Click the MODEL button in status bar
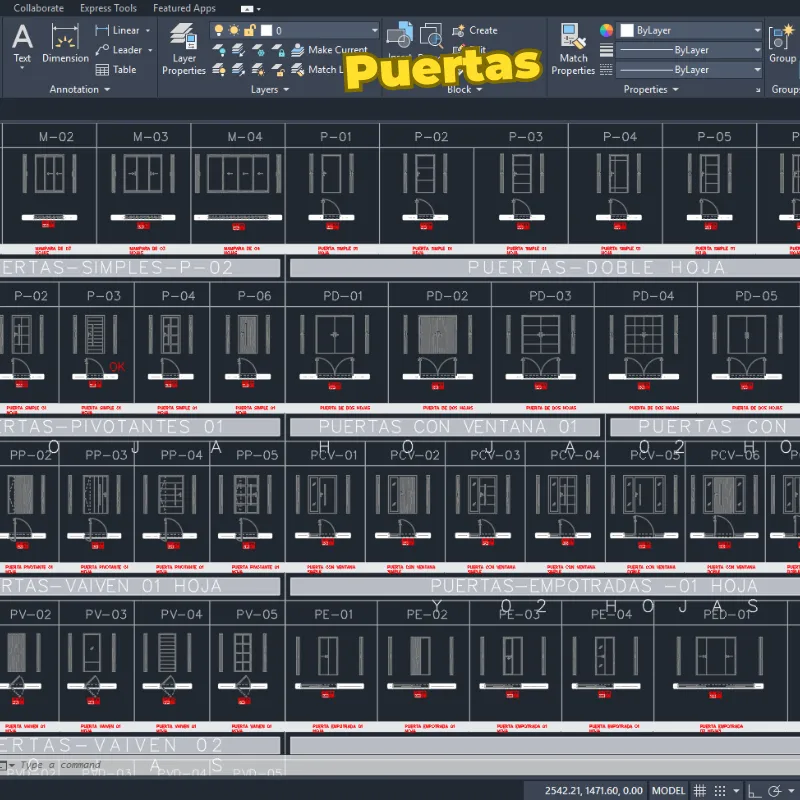This screenshot has width=800, height=800. 668,790
